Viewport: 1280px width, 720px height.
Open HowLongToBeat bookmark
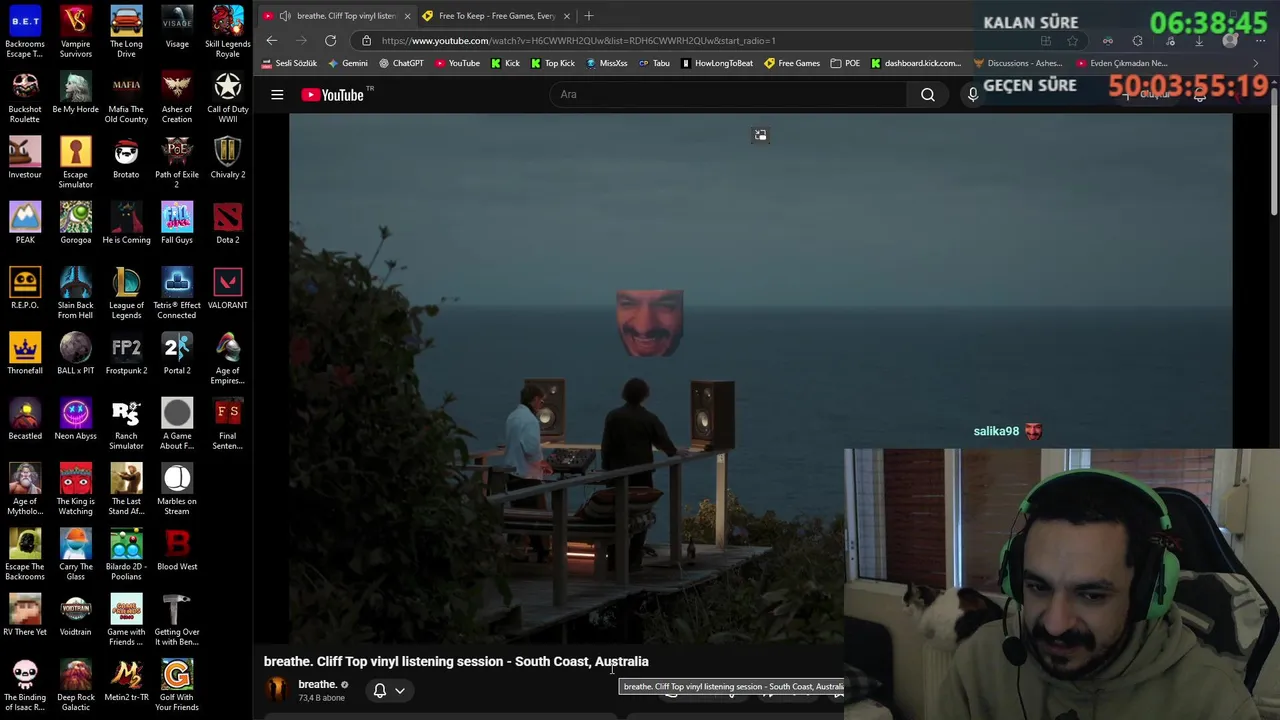pos(717,63)
